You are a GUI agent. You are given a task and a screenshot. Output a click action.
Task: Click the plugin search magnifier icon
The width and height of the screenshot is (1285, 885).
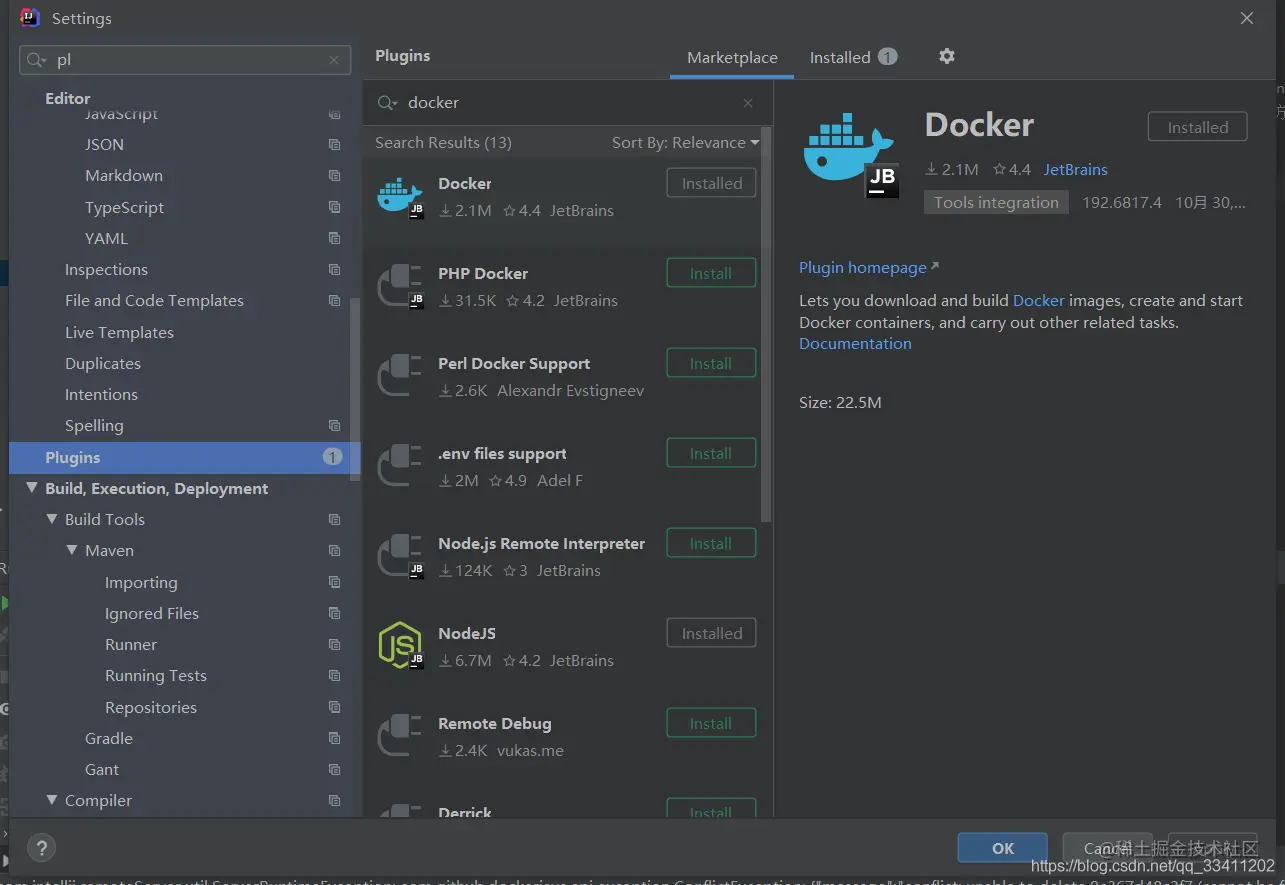[x=387, y=103]
